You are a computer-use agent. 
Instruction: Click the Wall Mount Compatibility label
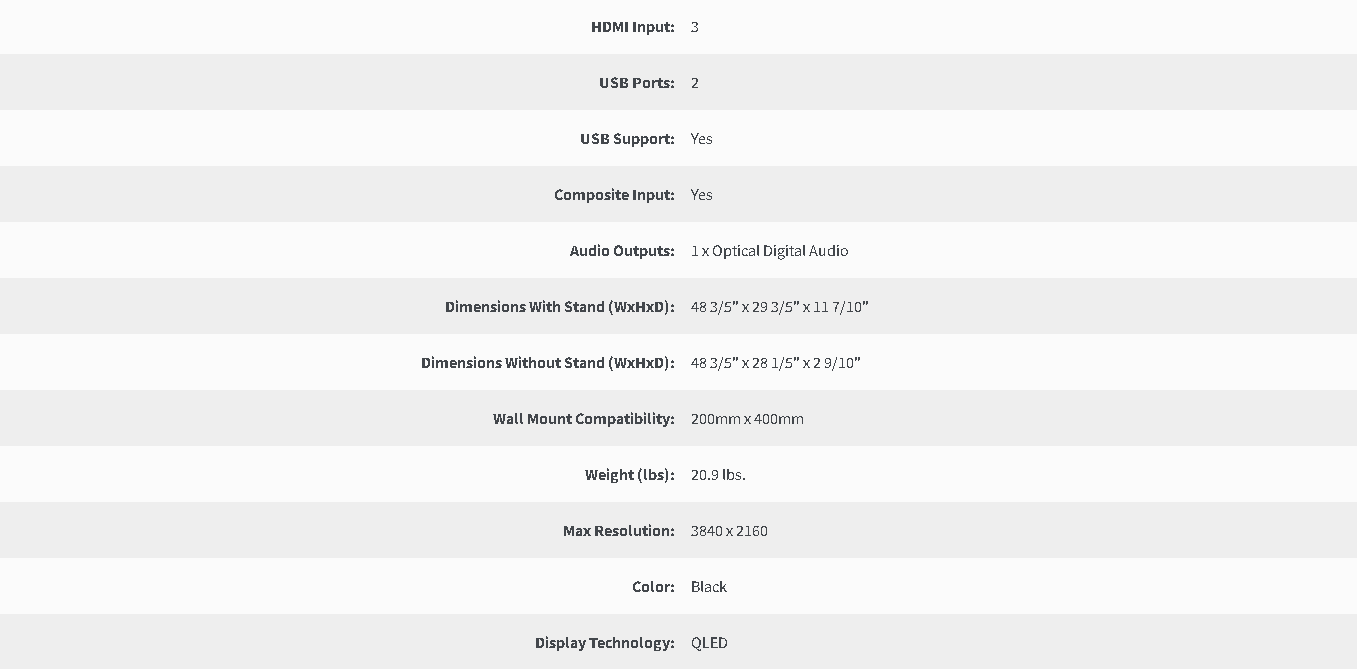coord(584,419)
